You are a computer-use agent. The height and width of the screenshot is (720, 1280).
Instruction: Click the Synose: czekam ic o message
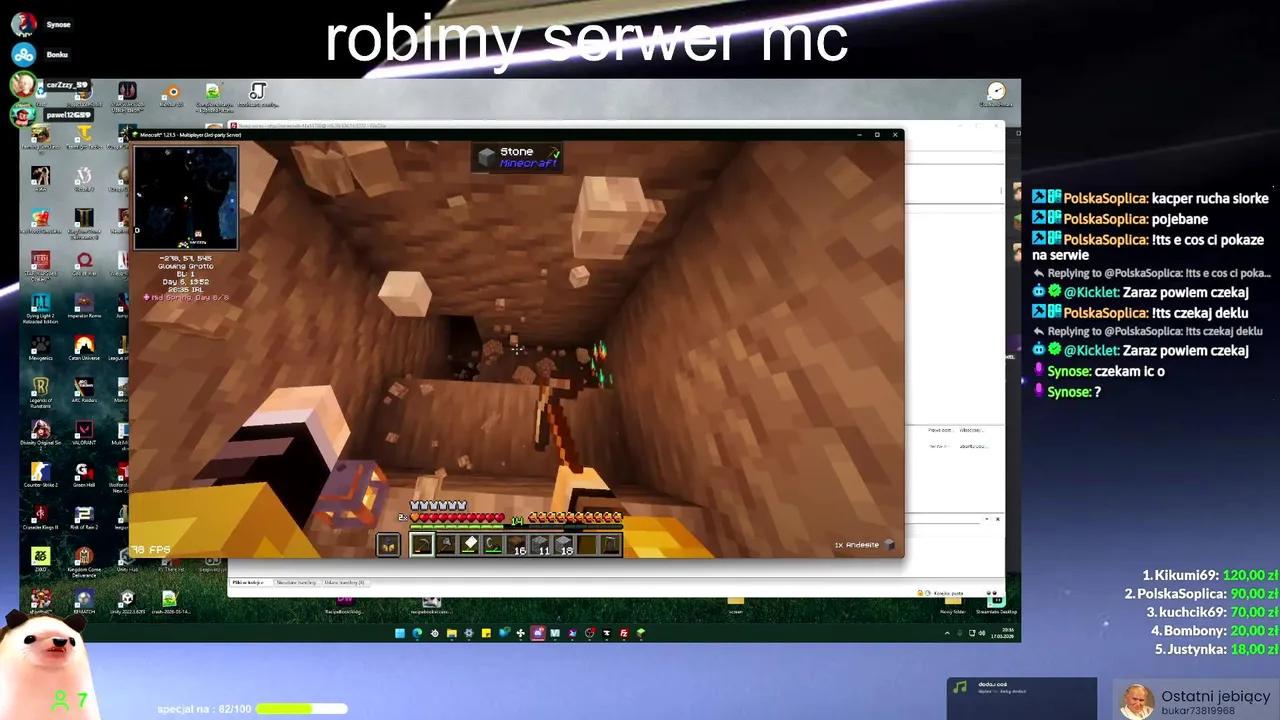1098,371
